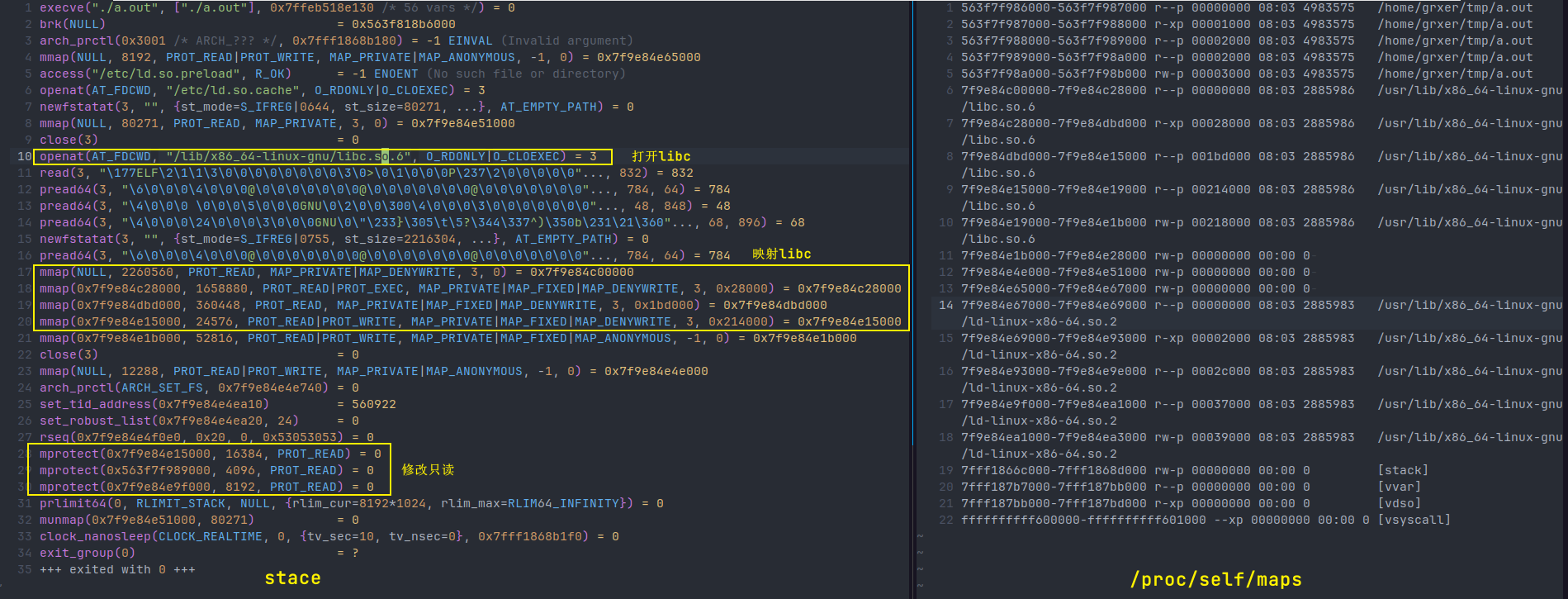Click the set_robust_list call
The width and height of the screenshot is (1568, 599).
tap(199, 421)
